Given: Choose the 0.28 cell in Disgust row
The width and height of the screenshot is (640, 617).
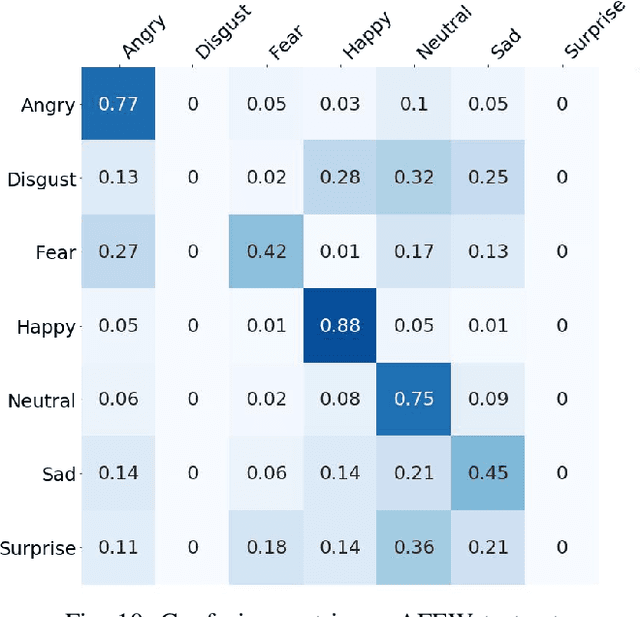Looking at the screenshot, I should click(339, 178).
